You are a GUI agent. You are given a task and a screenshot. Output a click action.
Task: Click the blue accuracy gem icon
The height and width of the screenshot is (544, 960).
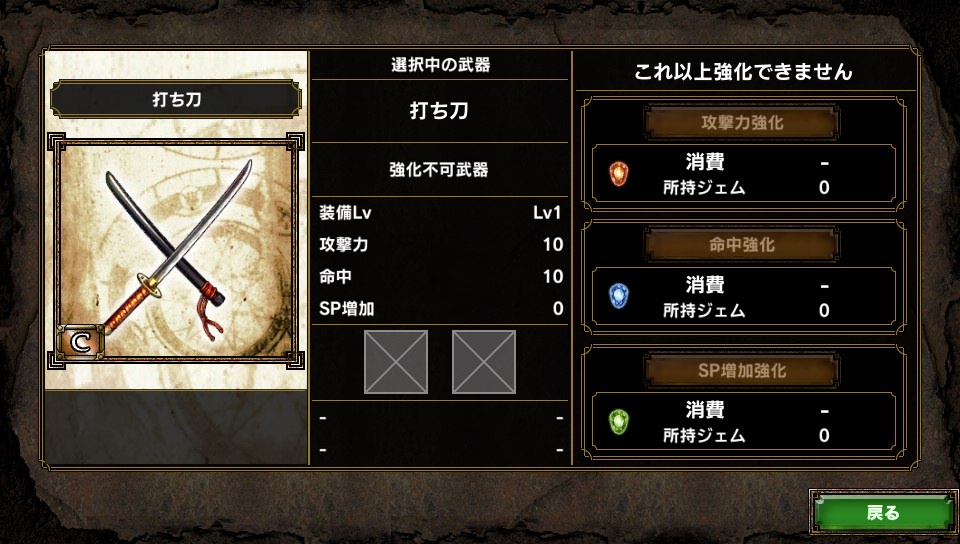pyautogui.click(x=619, y=297)
